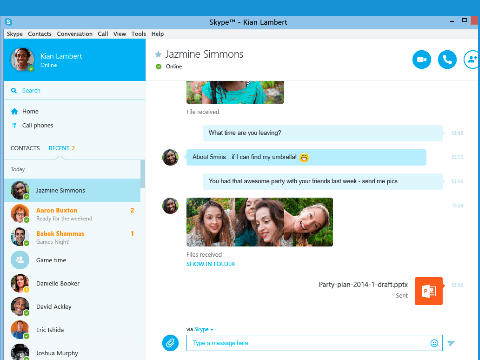Open the third received party photo
This screenshot has height=360, width=480.
308,222
